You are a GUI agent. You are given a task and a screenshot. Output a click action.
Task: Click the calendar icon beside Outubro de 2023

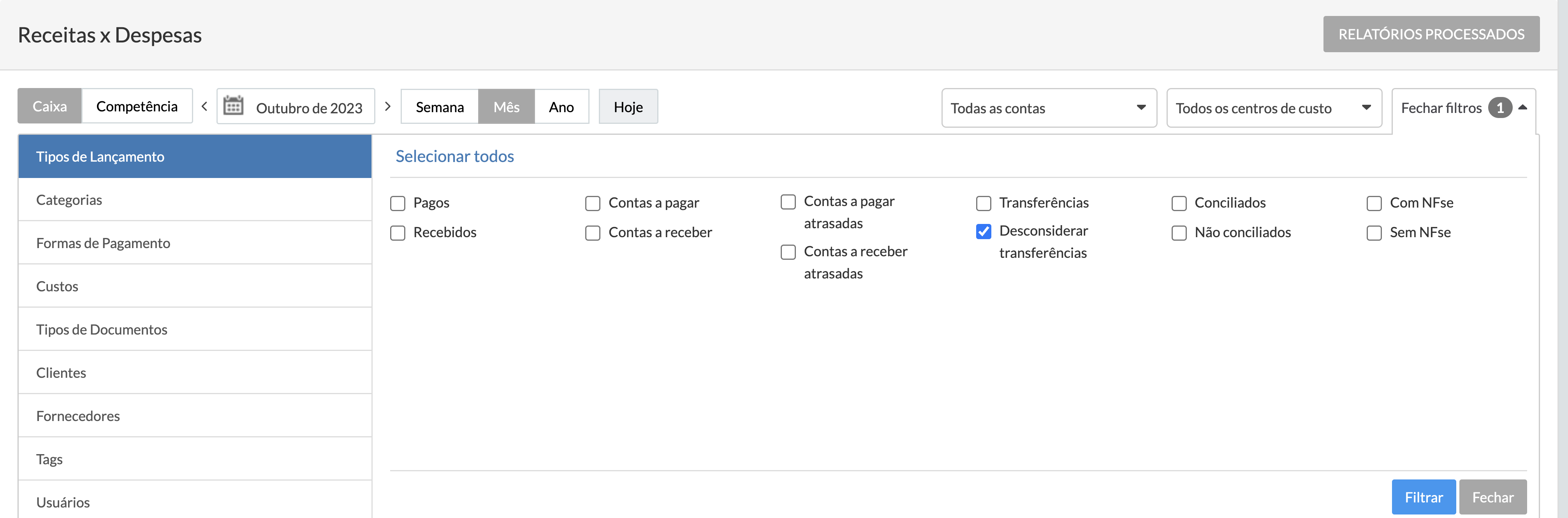coord(233,106)
